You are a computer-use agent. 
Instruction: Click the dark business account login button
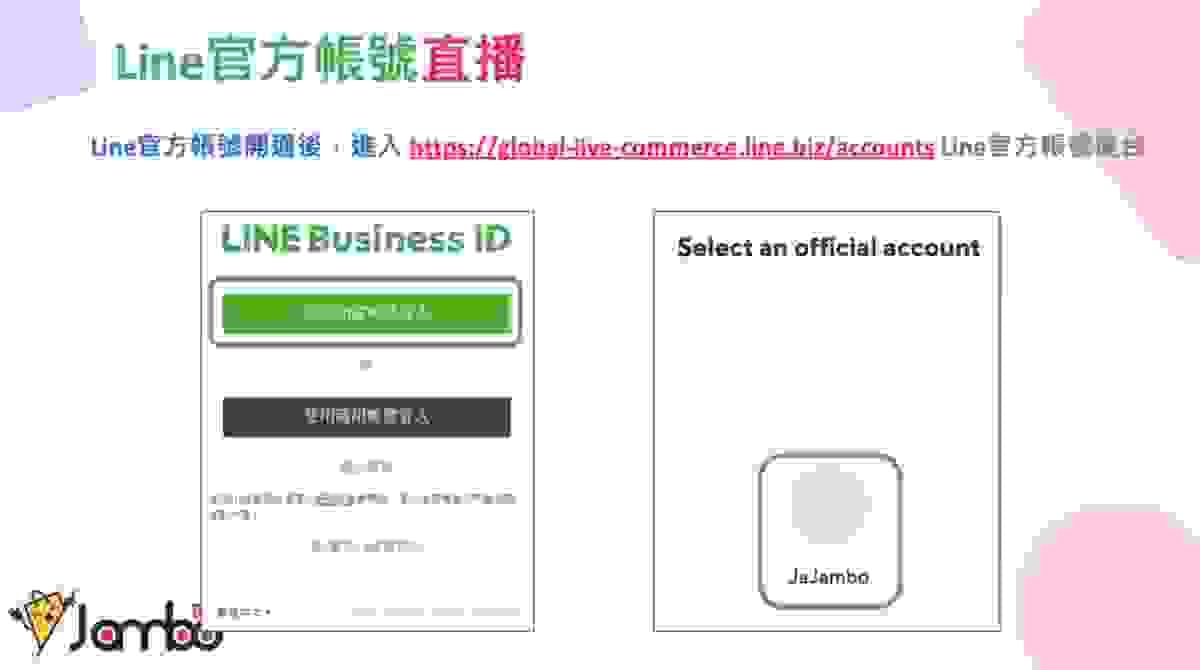click(366, 417)
